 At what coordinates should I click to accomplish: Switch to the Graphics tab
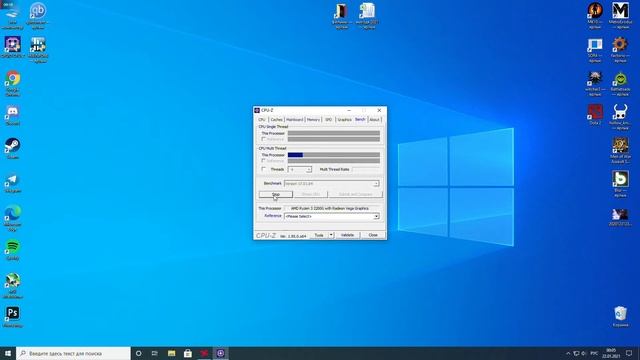point(344,120)
